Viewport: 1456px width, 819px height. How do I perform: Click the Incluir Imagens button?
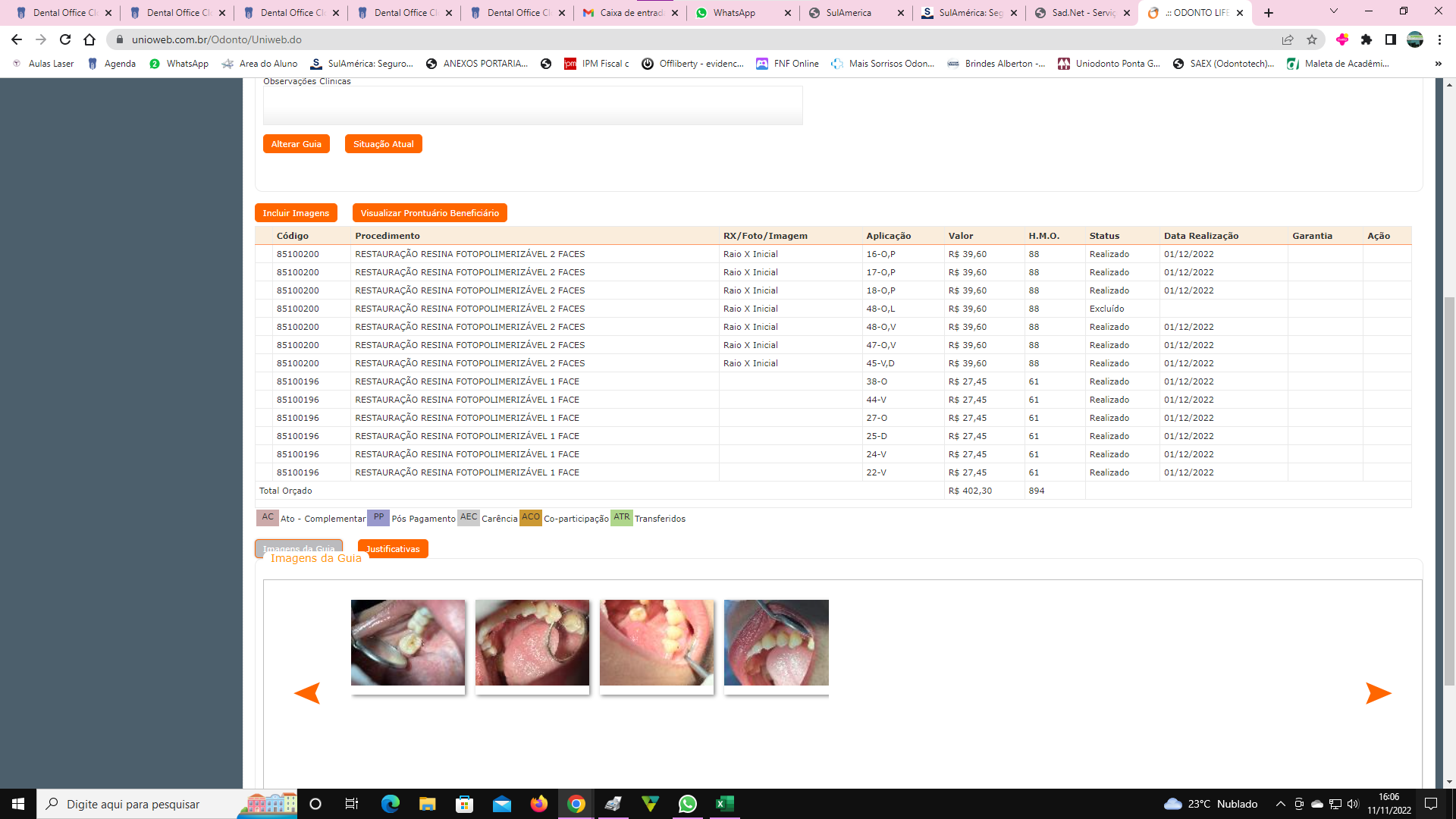(x=296, y=213)
